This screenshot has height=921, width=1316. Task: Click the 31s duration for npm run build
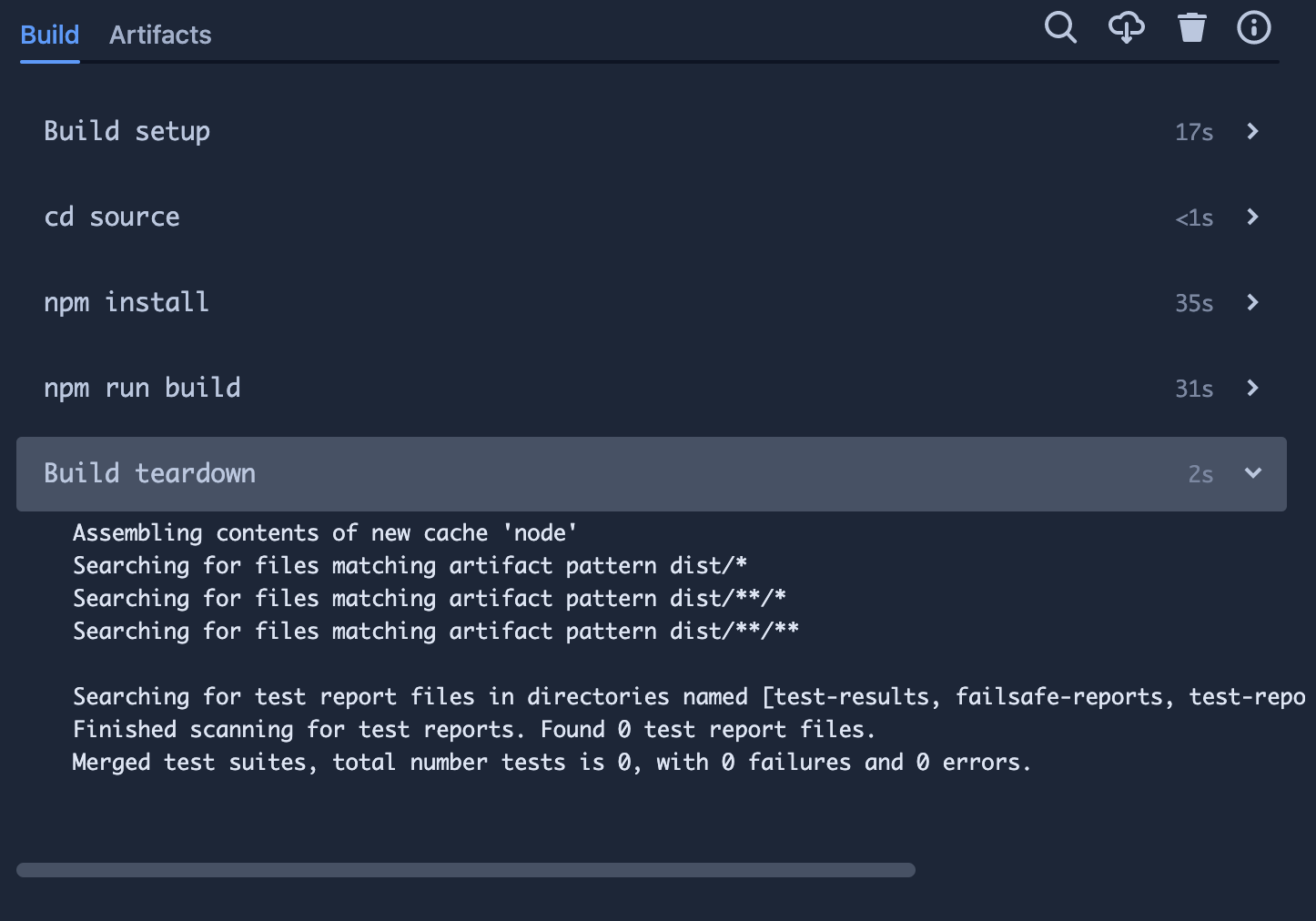(x=1194, y=390)
